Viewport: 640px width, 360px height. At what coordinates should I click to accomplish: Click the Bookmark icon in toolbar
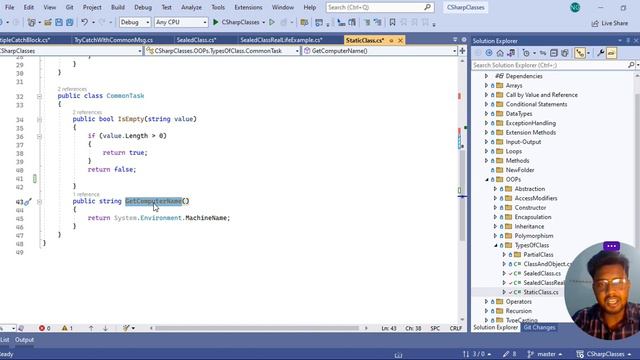point(392,22)
